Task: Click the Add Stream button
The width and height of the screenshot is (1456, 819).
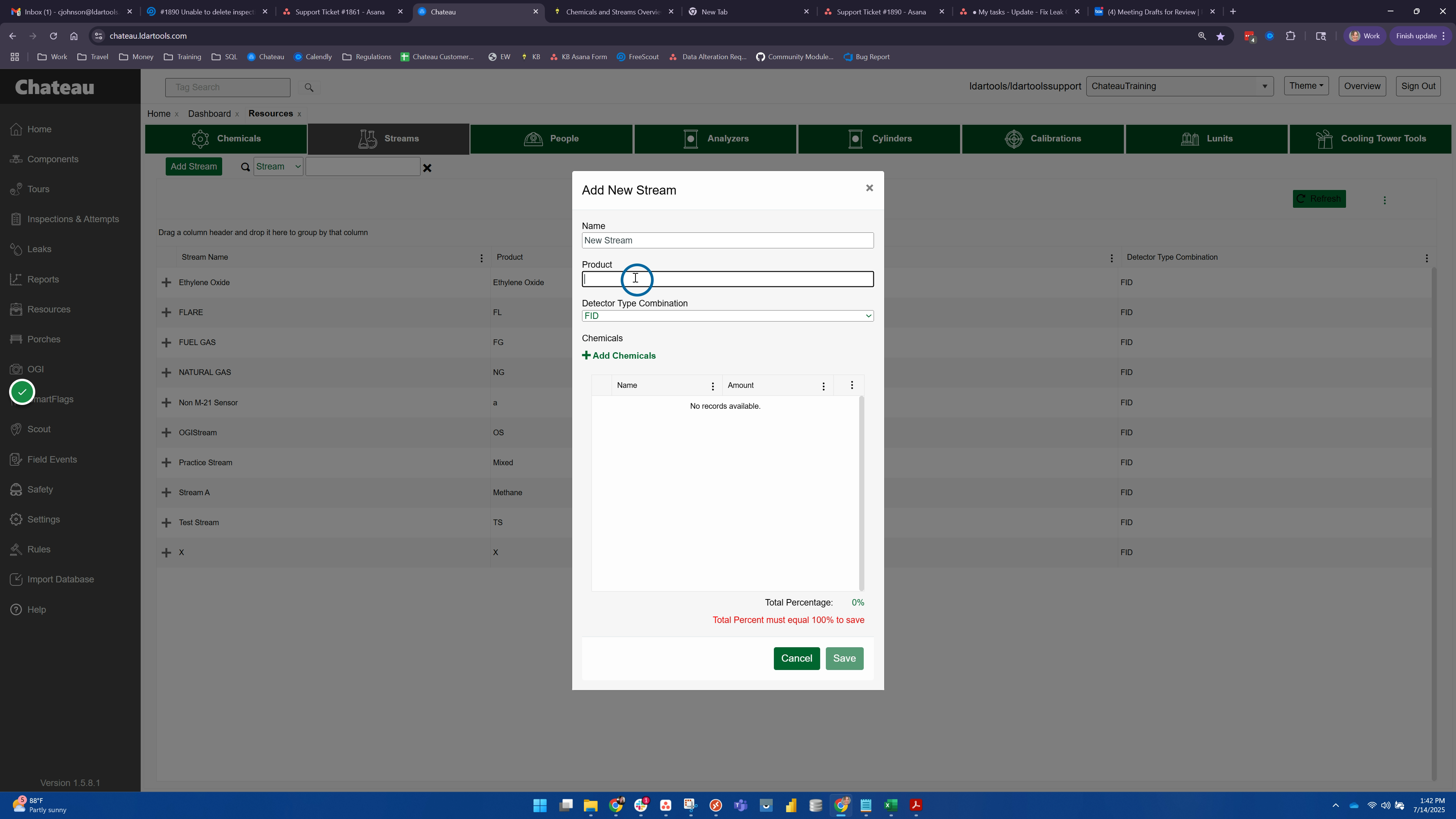Action: [x=194, y=167]
